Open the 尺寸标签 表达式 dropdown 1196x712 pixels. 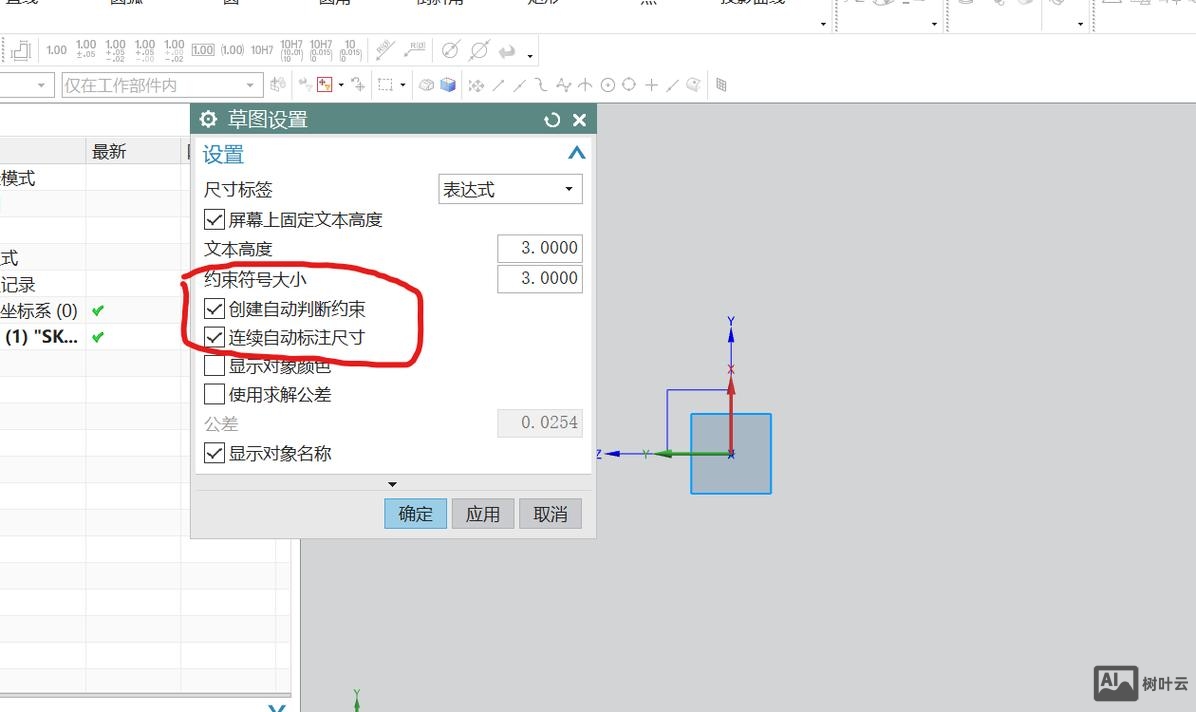coord(568,188)
